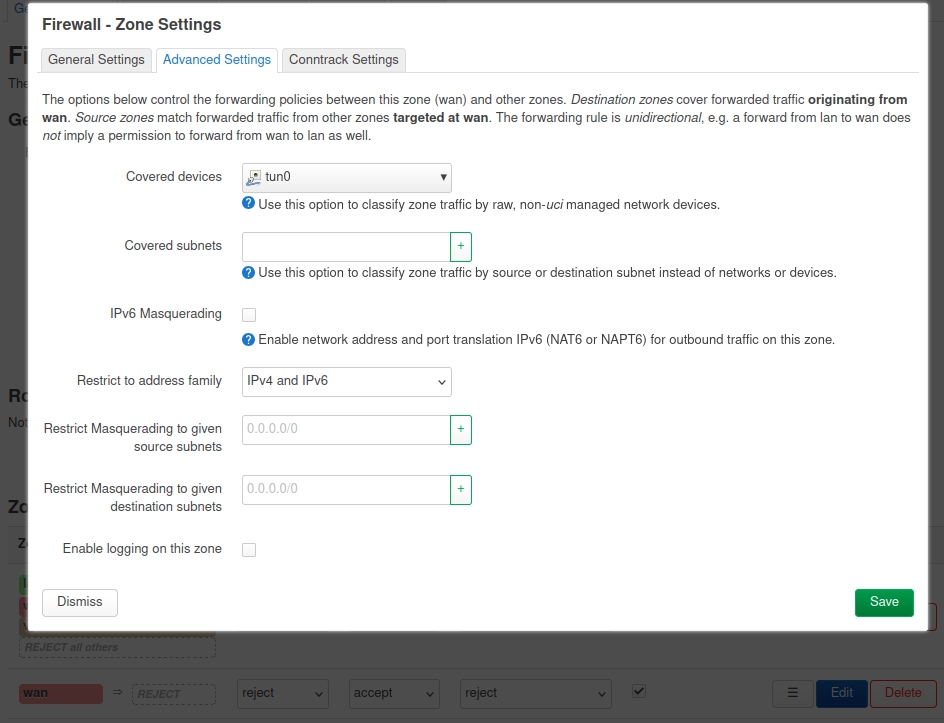The width and height of the screenshot is (944, 723).
Task: Open Restrict to address family dropdown
Action: (x=347, y=382)
